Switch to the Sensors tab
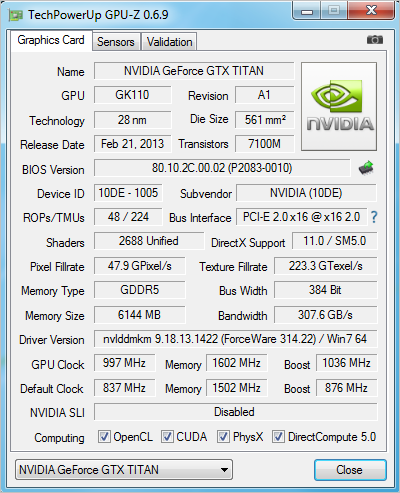The height and width of the screenshot is (493, 400). [116, 42]
